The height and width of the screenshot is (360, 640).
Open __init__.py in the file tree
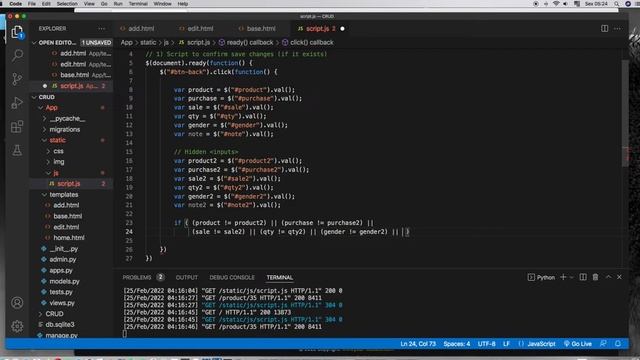[x=63, y=249]
